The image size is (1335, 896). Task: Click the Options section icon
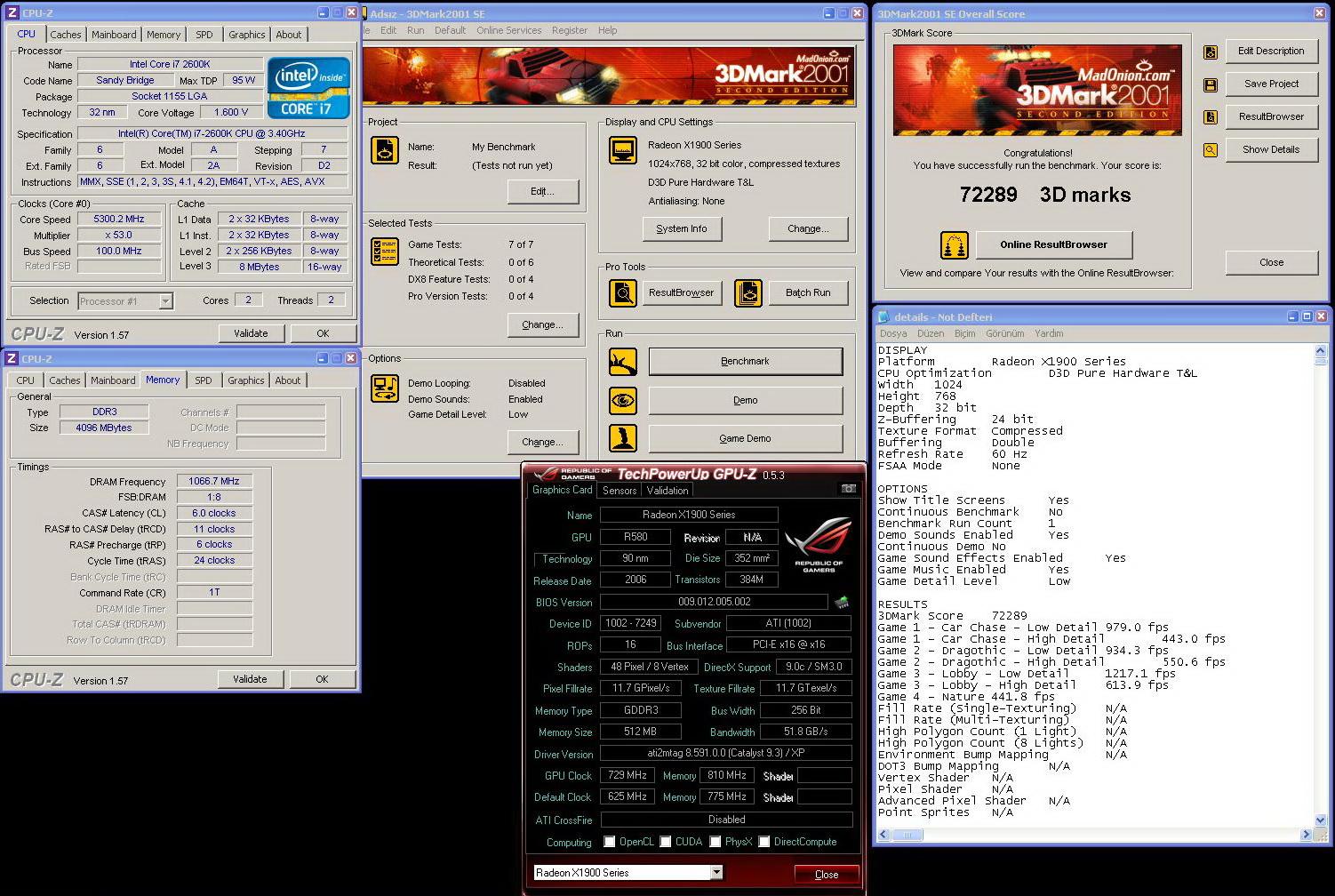(384, 388)
